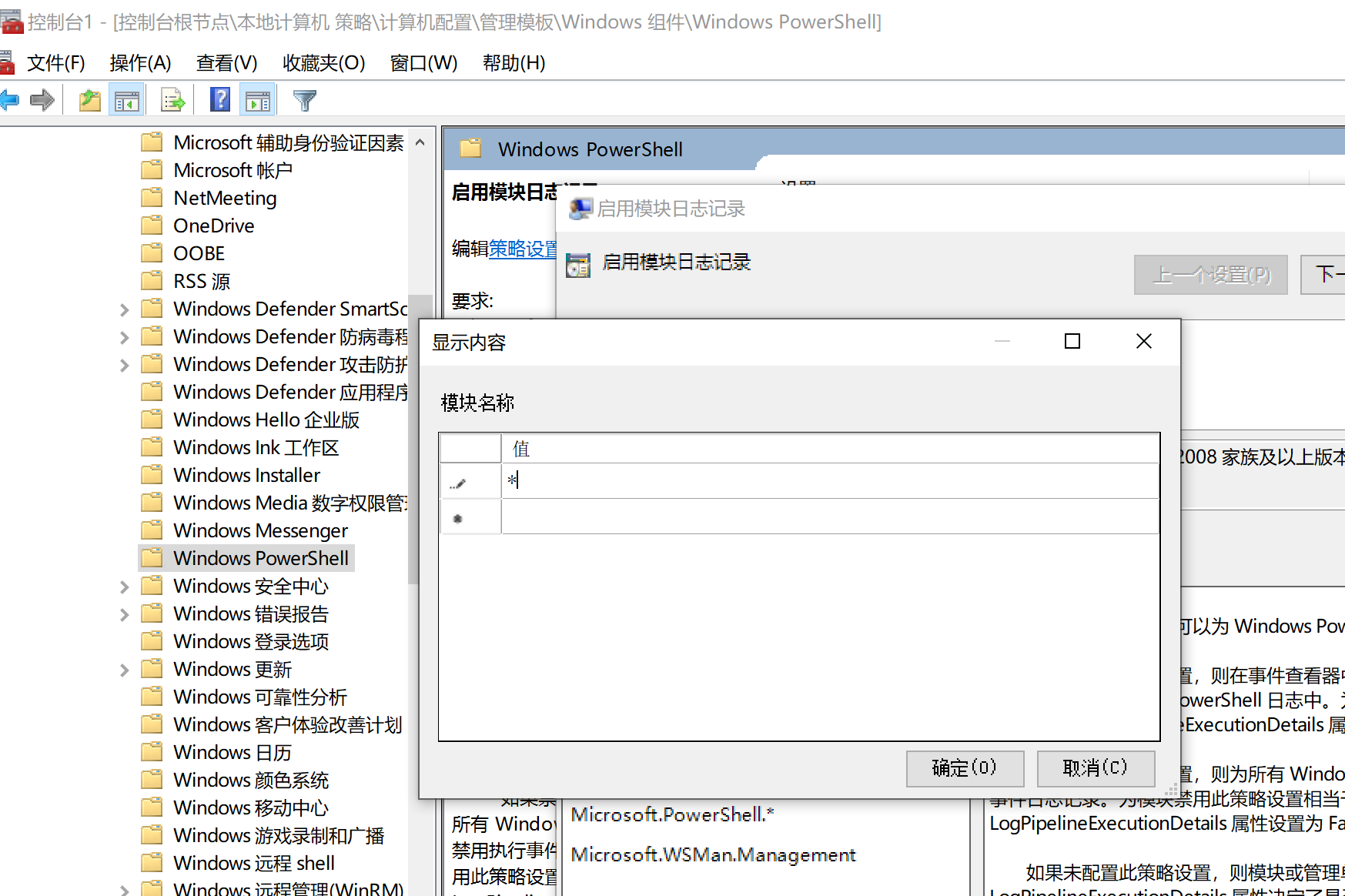Image resolution: width=1345 pixels, height=896 pixels.
Task: Toggle the Show/Hide action pane icon
Action: pyautogui.click(x=258, y=101)
